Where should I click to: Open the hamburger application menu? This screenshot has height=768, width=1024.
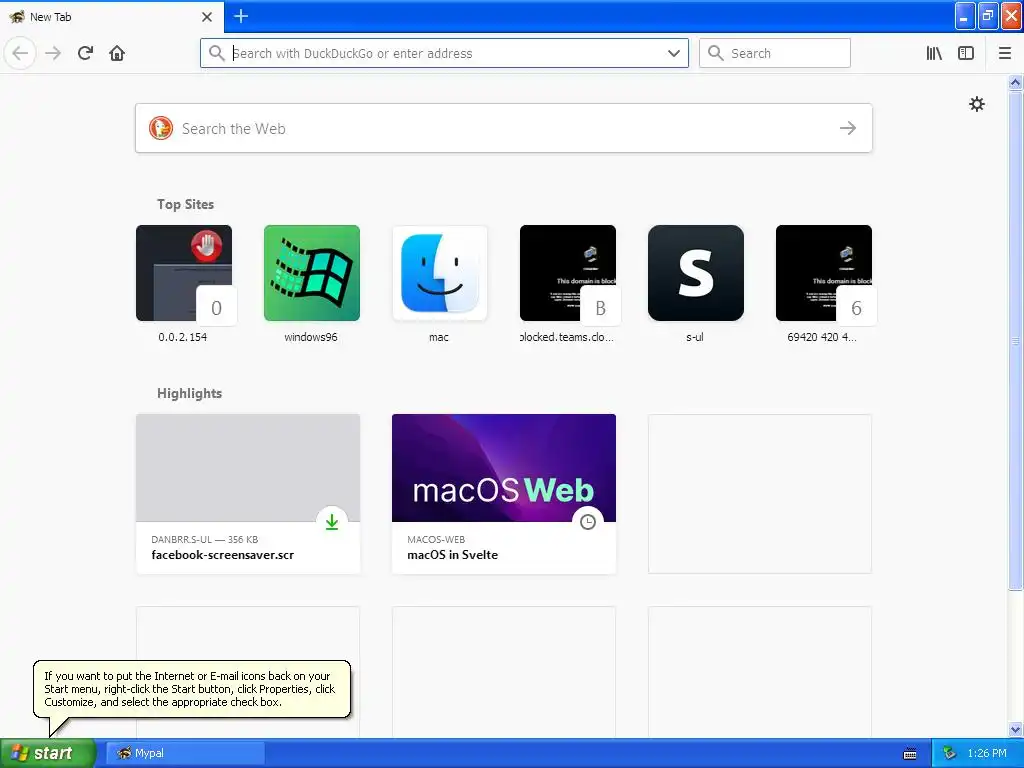point(1005,53)
